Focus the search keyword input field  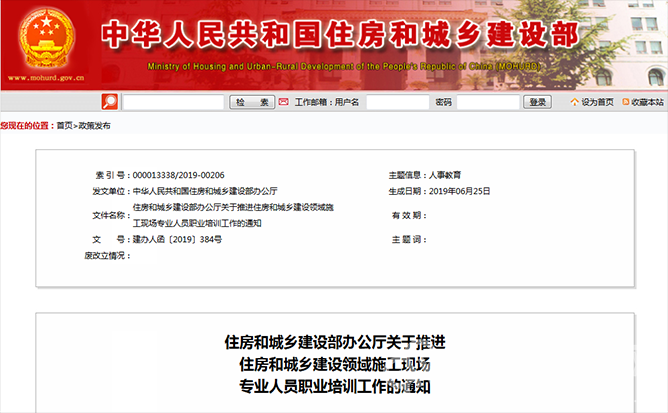(x=173, y=102)
